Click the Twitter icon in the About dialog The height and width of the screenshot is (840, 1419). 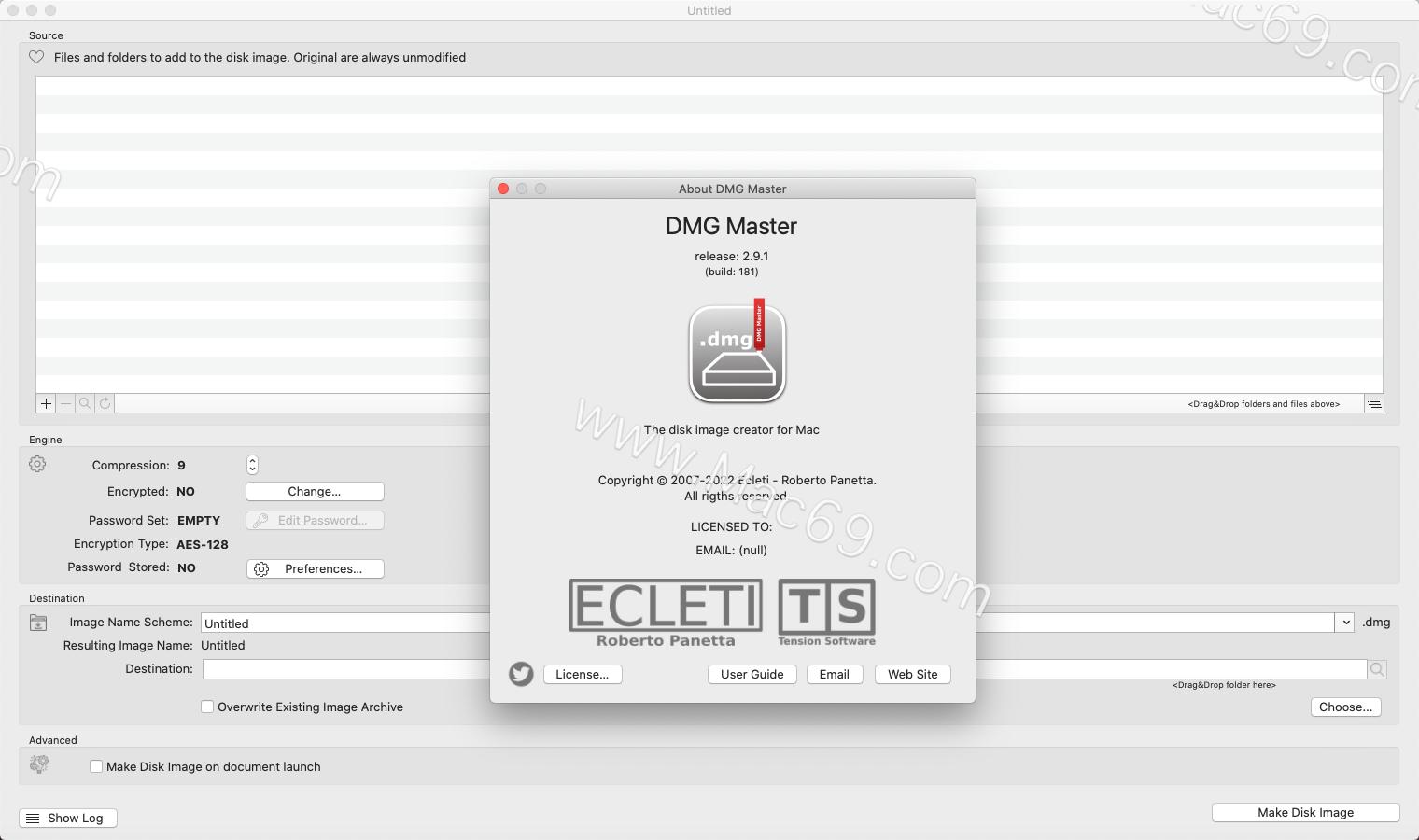[x=521, y=674]
